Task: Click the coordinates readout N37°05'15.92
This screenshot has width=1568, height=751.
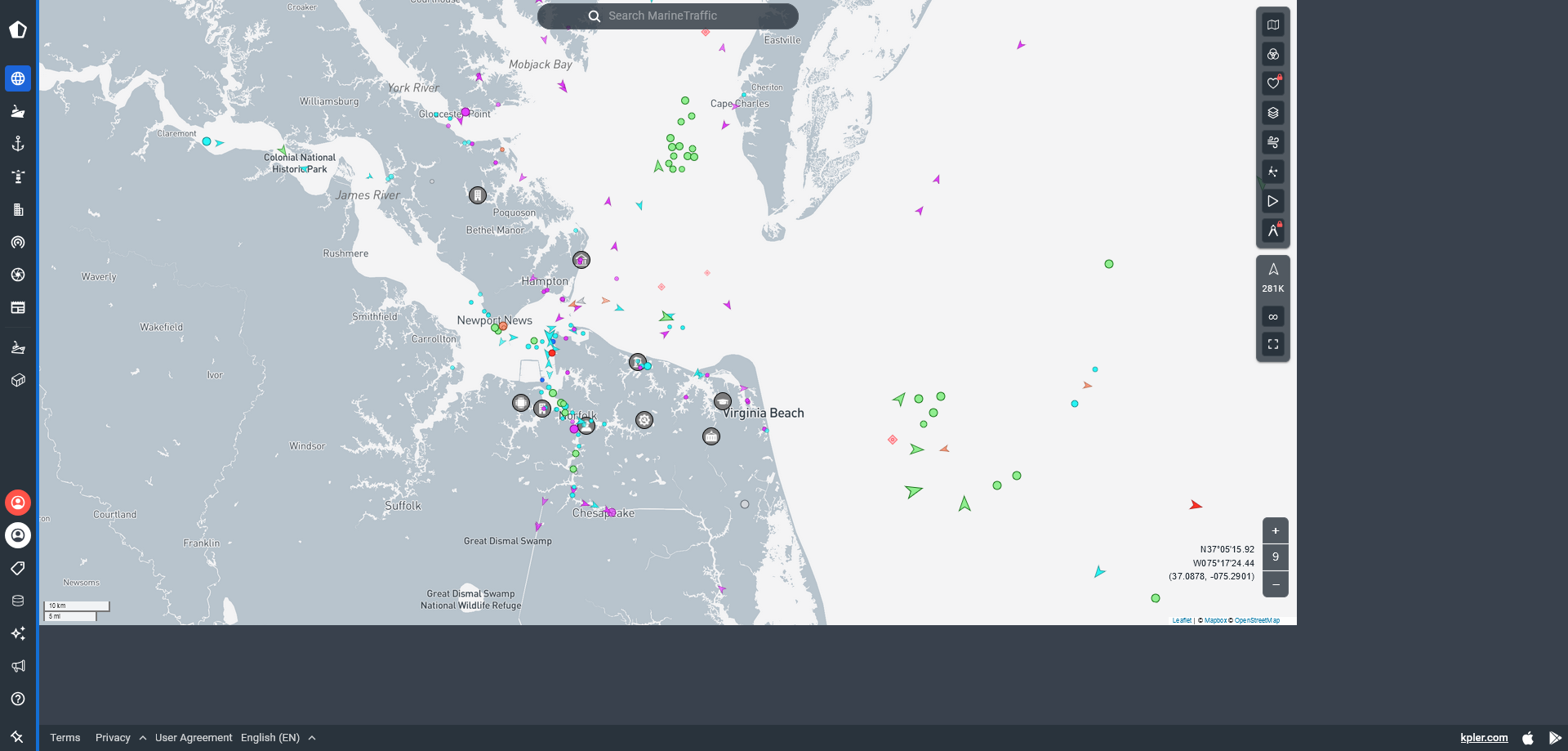Action: point(1227,549)
